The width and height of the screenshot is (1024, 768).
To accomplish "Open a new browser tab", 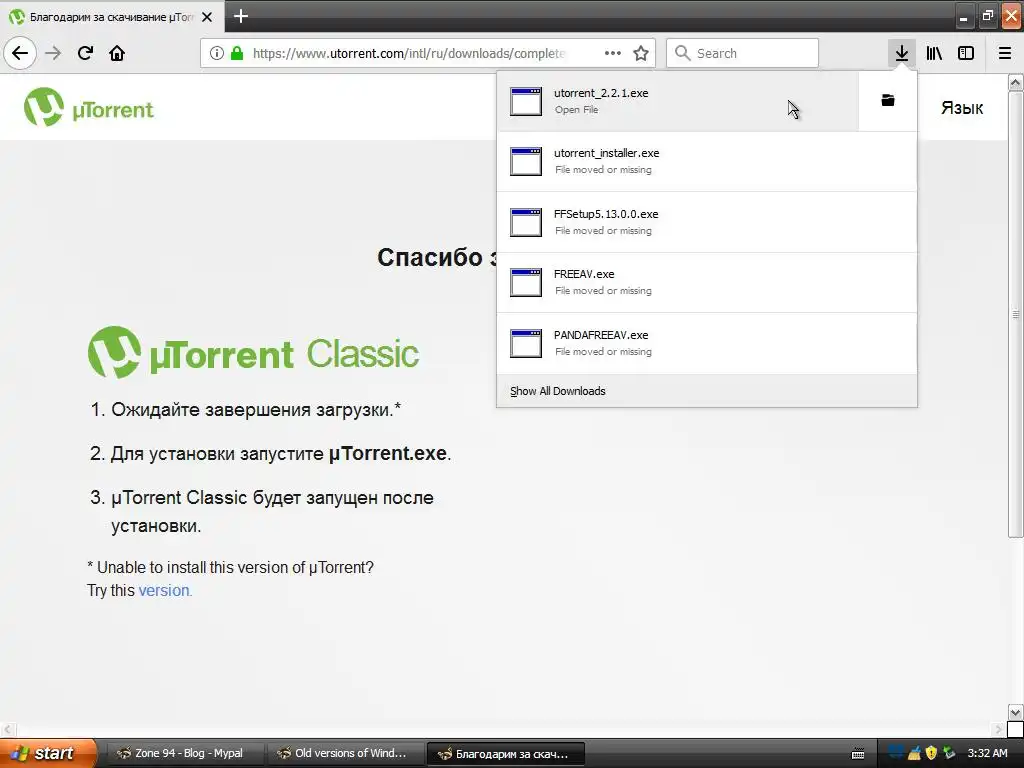I will [x=240, y=16].
